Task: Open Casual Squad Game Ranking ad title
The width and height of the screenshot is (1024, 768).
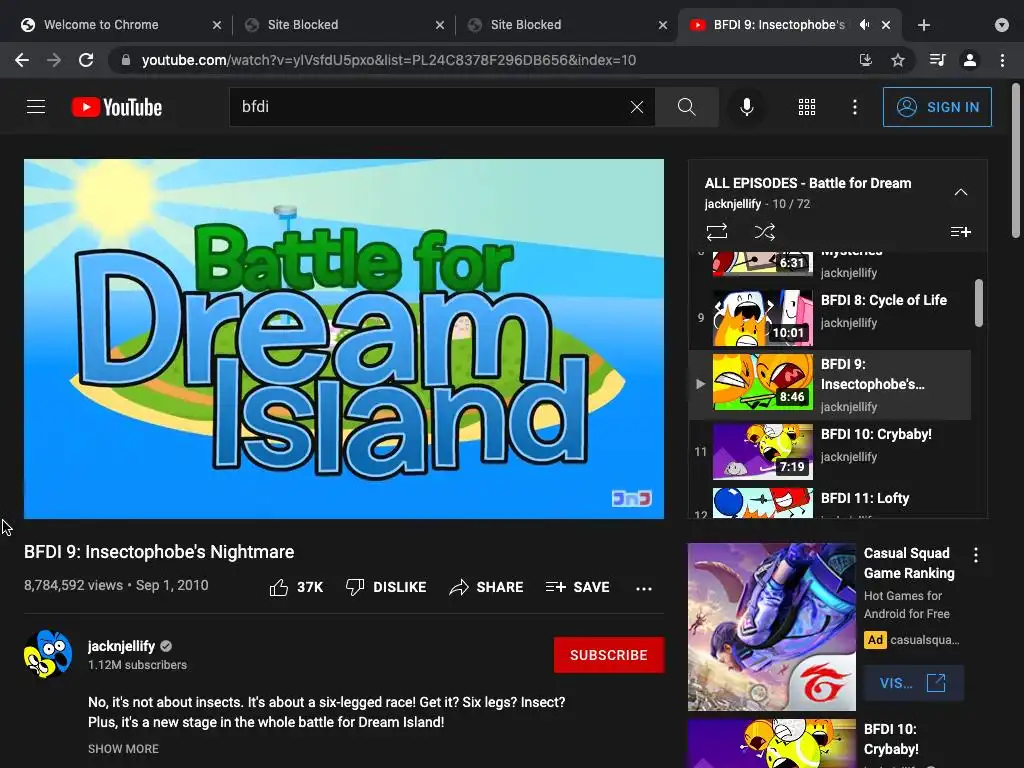Action: coord(909,563)
